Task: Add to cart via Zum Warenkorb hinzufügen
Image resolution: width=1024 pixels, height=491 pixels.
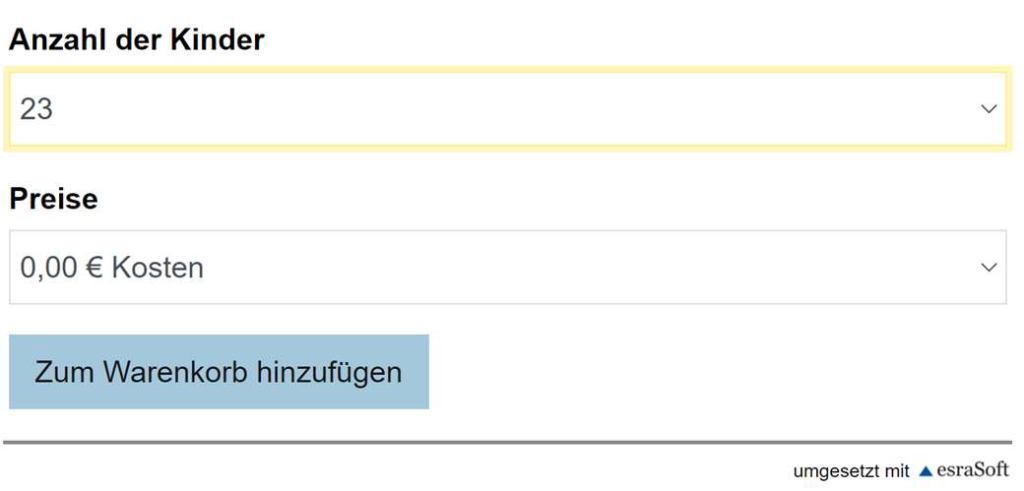Action: tap(219, 372)
